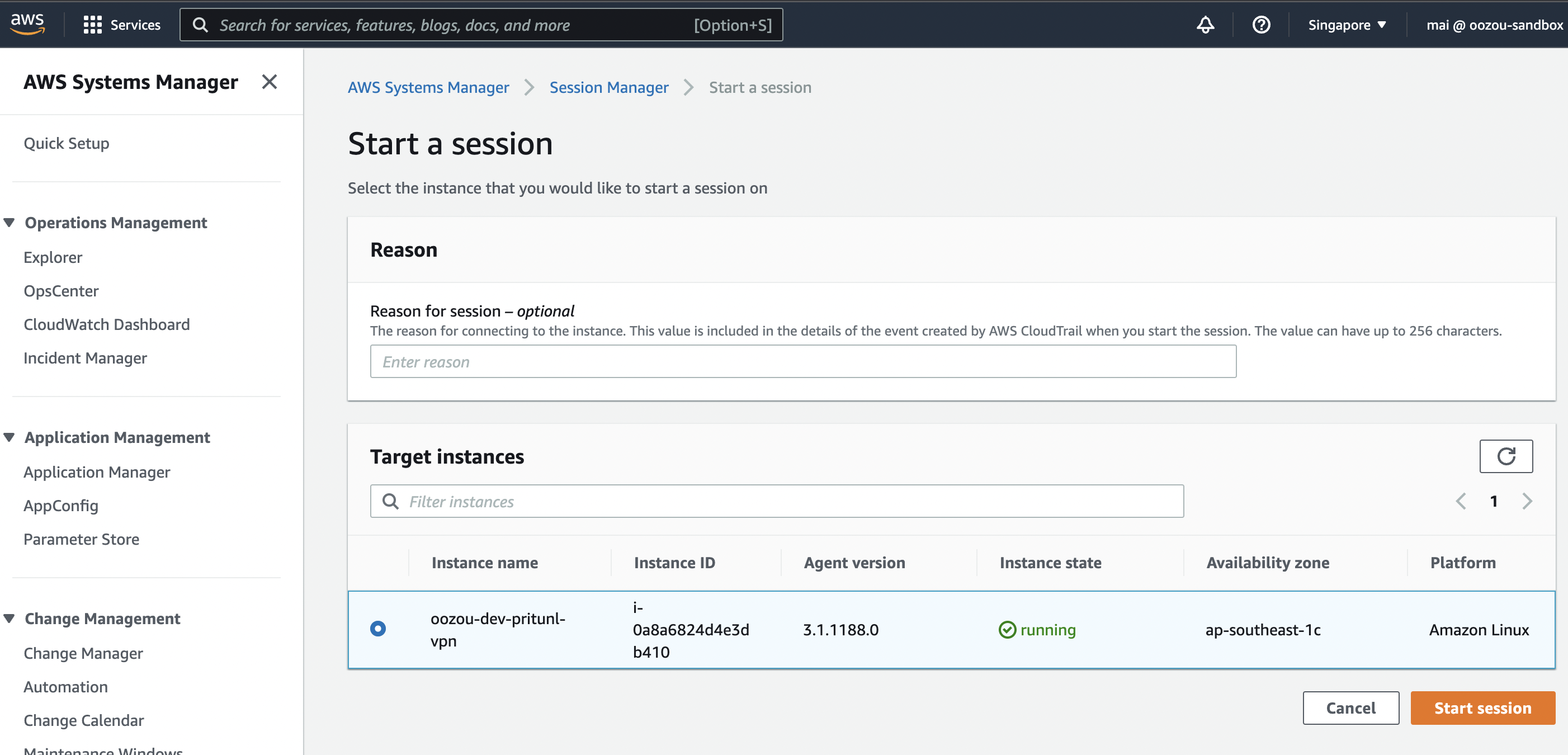1568x755 pixels.
Task: Refresh the Target instances list
Action: pos(1505,456)
